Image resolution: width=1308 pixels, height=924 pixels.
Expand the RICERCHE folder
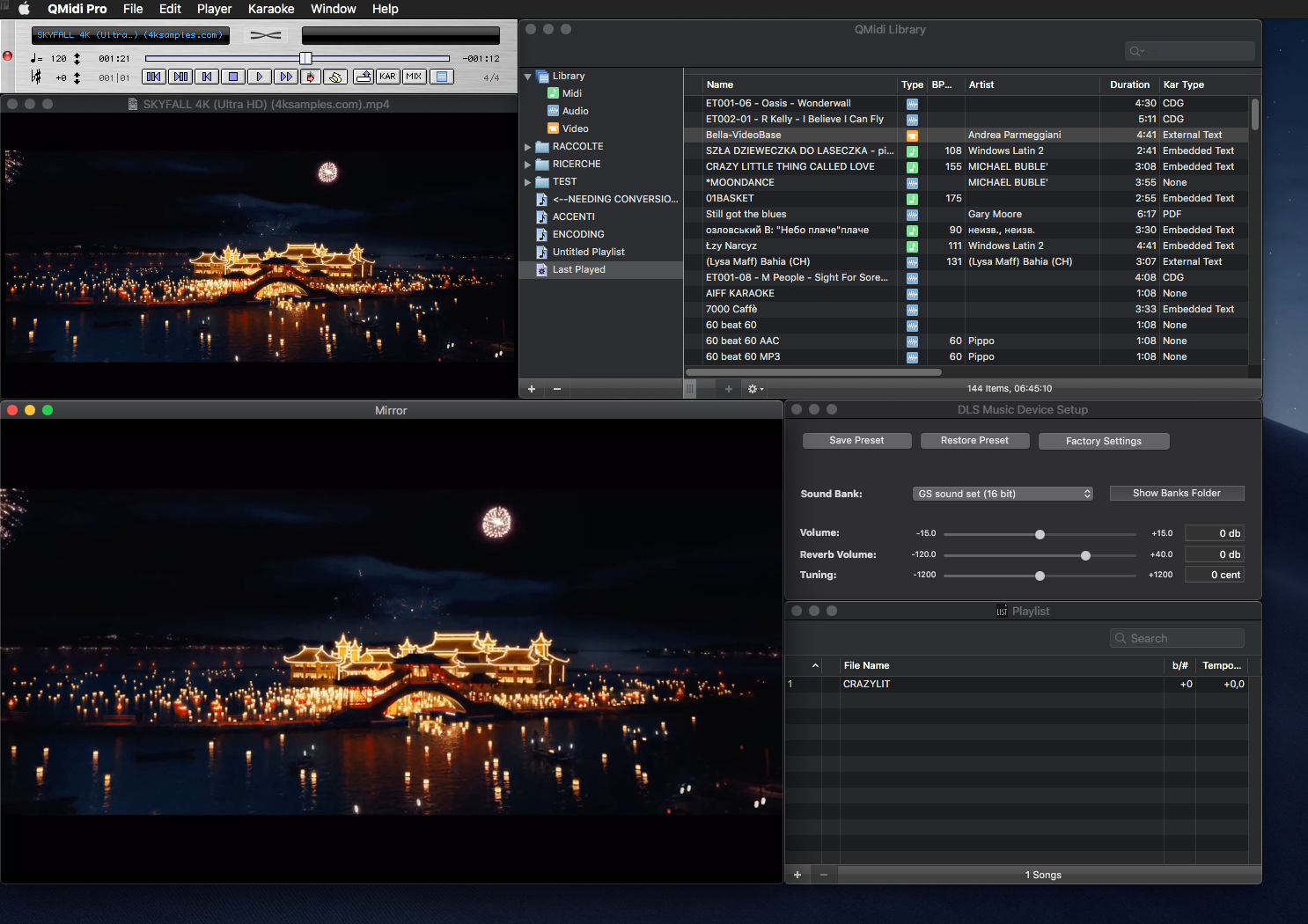click(x=528, y=165)
